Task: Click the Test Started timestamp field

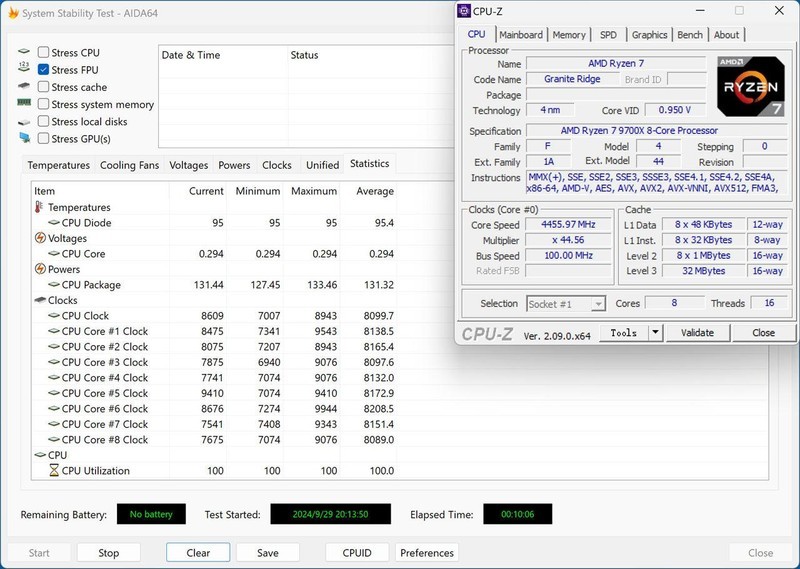Action: click(331, 514)
